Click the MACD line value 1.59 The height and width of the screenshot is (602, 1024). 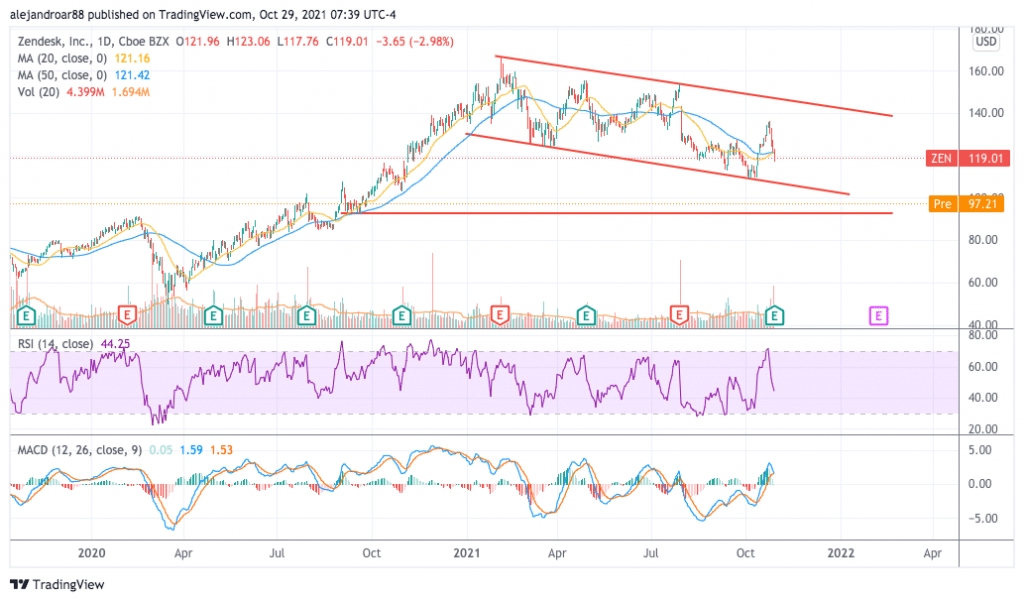point(191,450)
